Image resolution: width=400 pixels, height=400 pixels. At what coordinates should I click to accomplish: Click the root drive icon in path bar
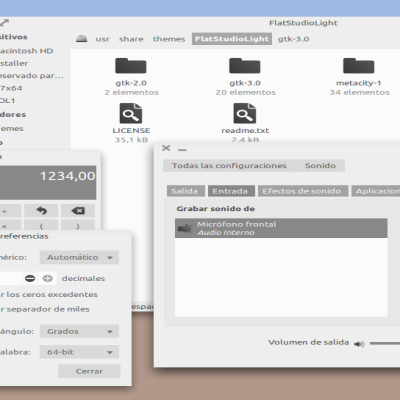point(82,39)
